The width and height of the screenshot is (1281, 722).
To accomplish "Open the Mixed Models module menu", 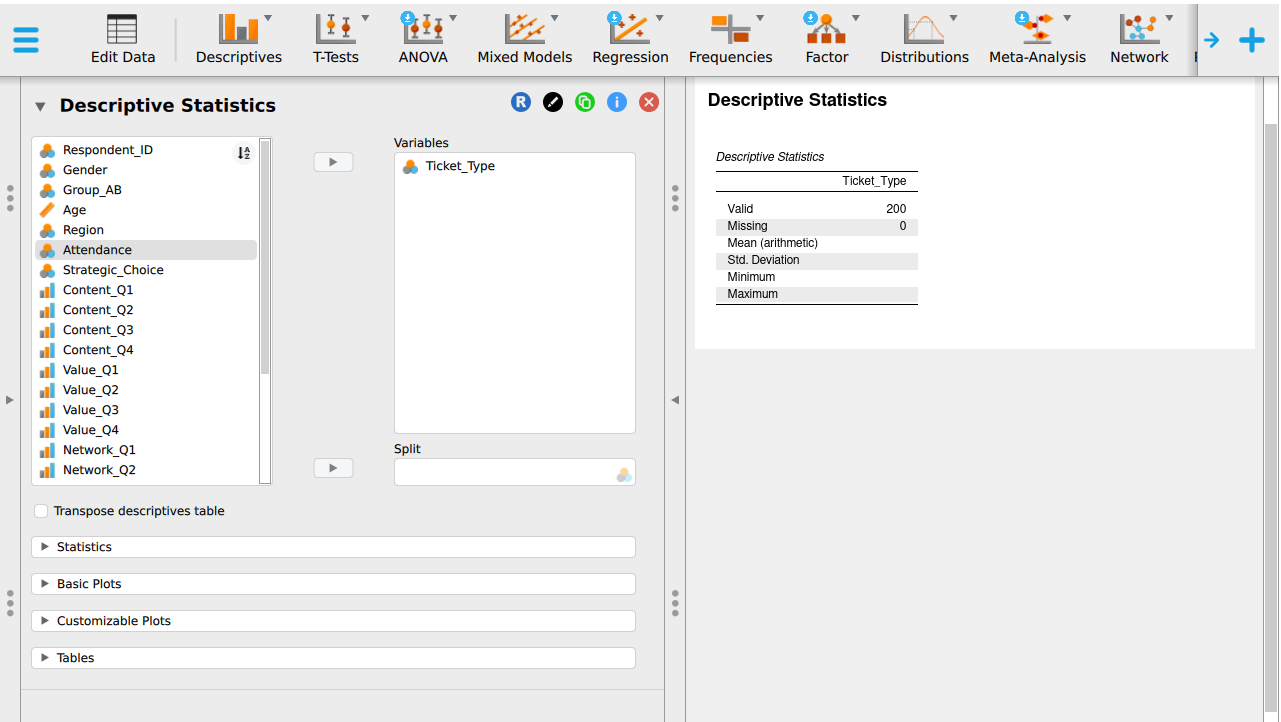I will [x=525, y=40].
